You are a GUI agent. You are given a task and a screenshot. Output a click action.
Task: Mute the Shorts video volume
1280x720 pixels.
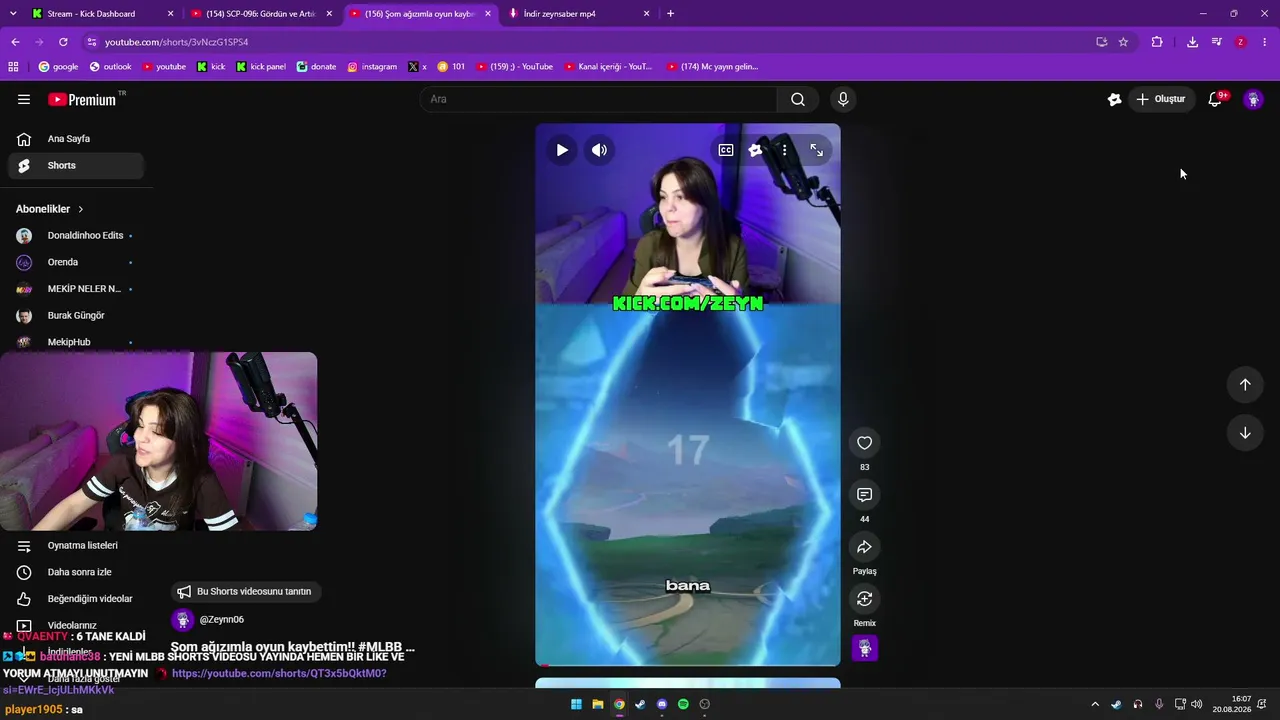pyautogui.click(x=599, y=150)
